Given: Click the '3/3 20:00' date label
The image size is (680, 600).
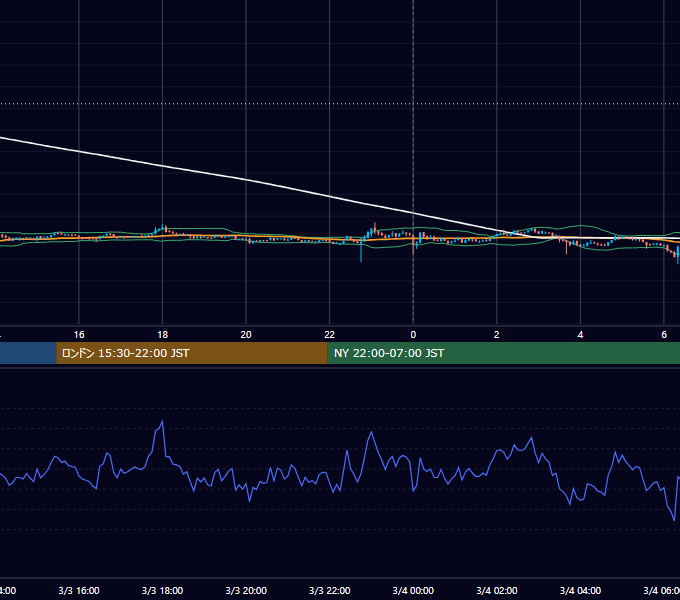Looking at the screenshot, I should 246,590.
